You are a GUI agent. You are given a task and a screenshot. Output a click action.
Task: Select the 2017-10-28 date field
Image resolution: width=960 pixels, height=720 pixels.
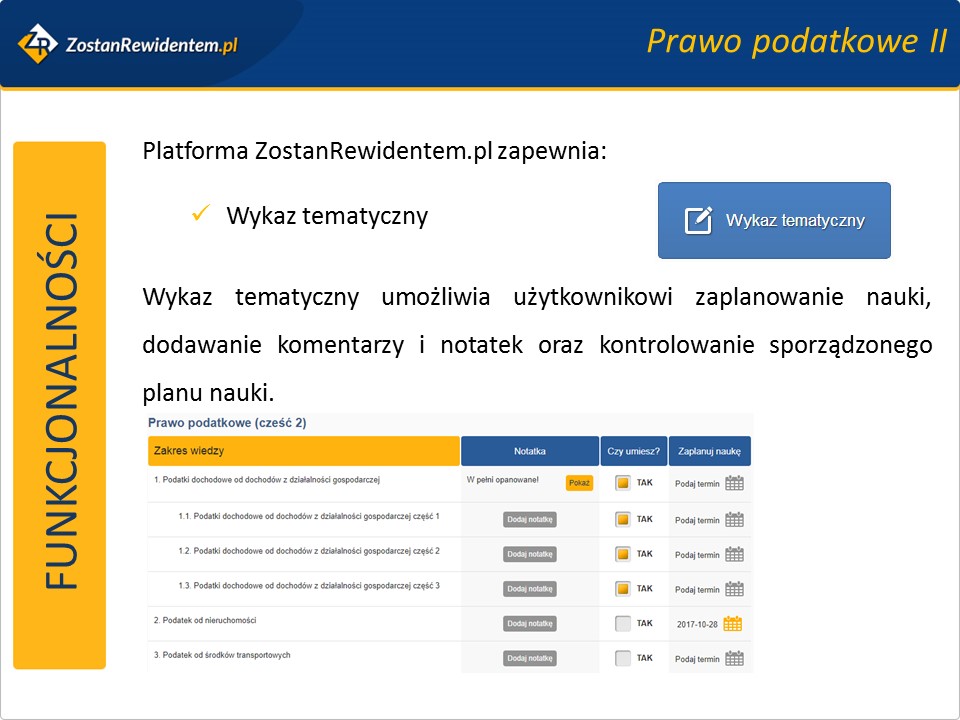click(696, 624)
